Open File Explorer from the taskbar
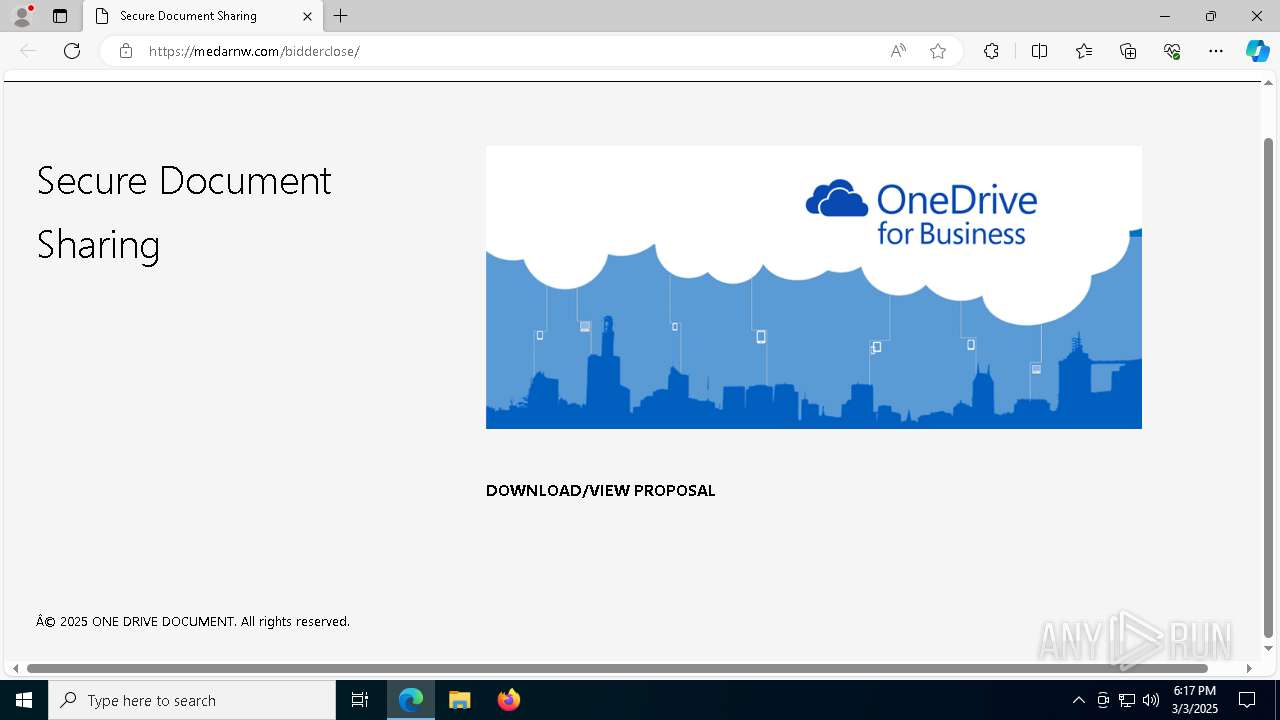Viewport: 1280px width, 720px height. (x=460, y=700)
